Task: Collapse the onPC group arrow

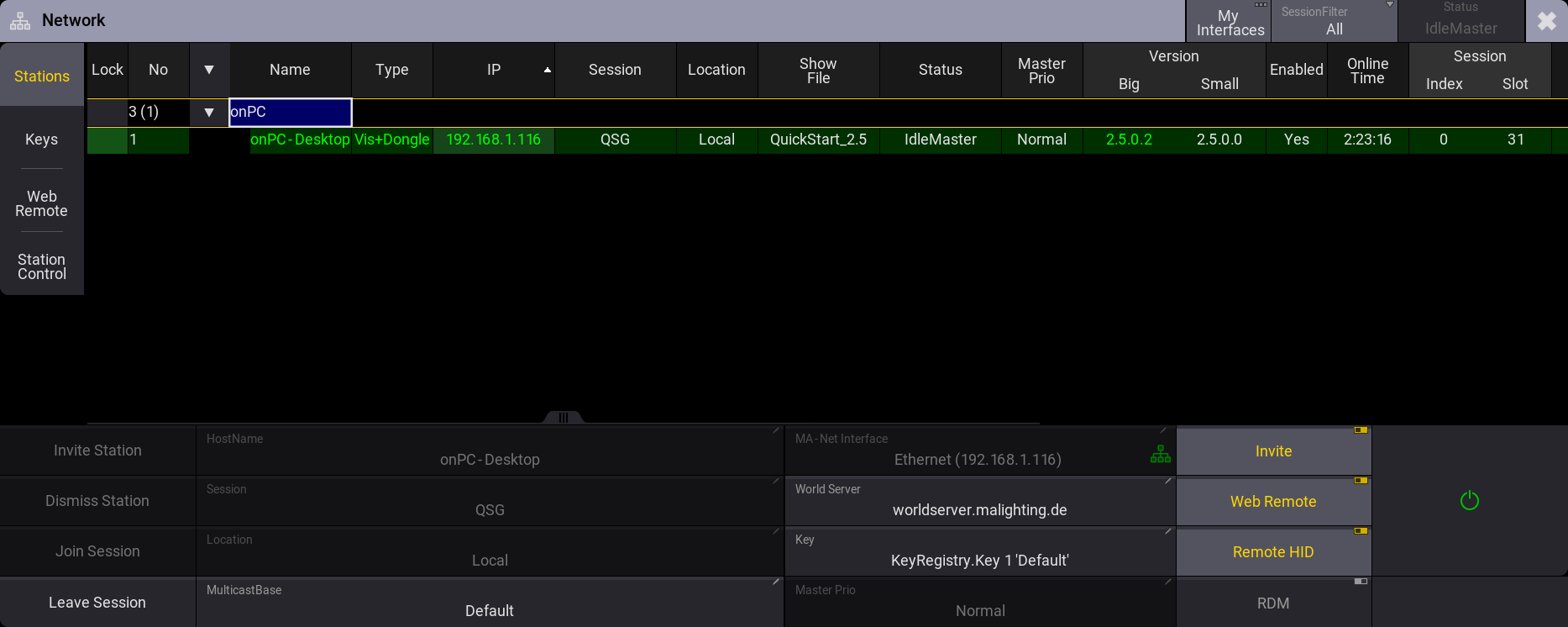Action: (209, 112)
